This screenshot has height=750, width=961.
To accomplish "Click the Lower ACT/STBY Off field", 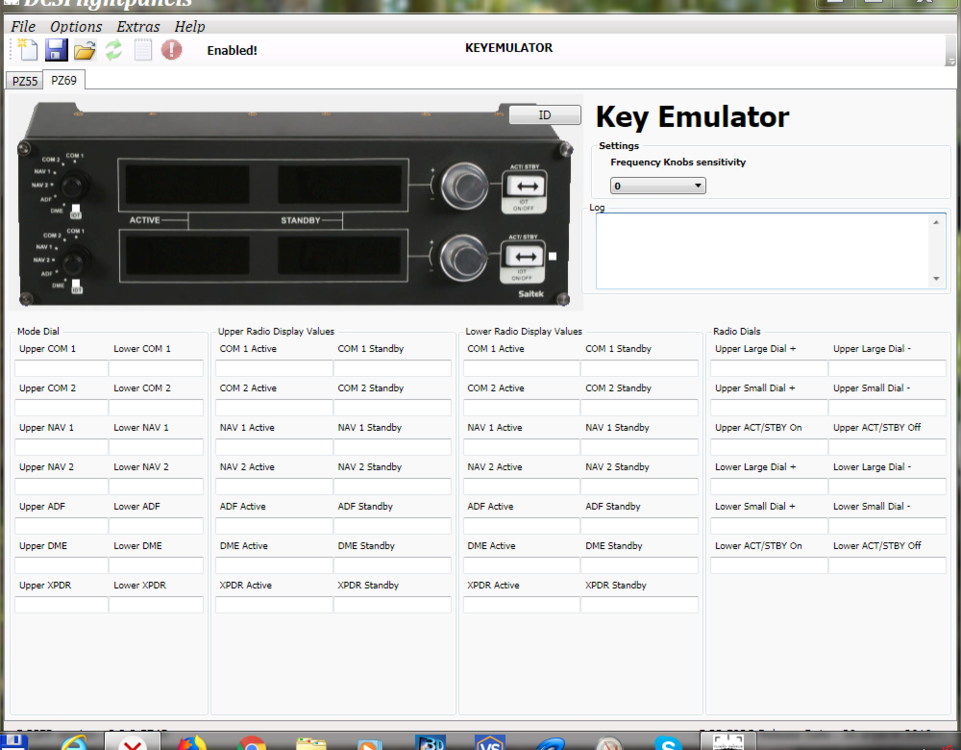I will [x=887, y=565].
